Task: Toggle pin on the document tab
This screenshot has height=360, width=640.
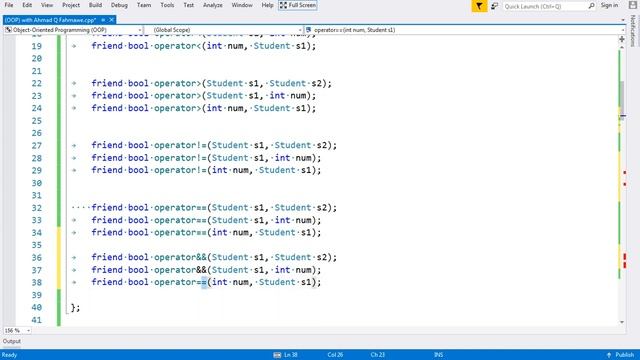Action: (x=103, y=20)
